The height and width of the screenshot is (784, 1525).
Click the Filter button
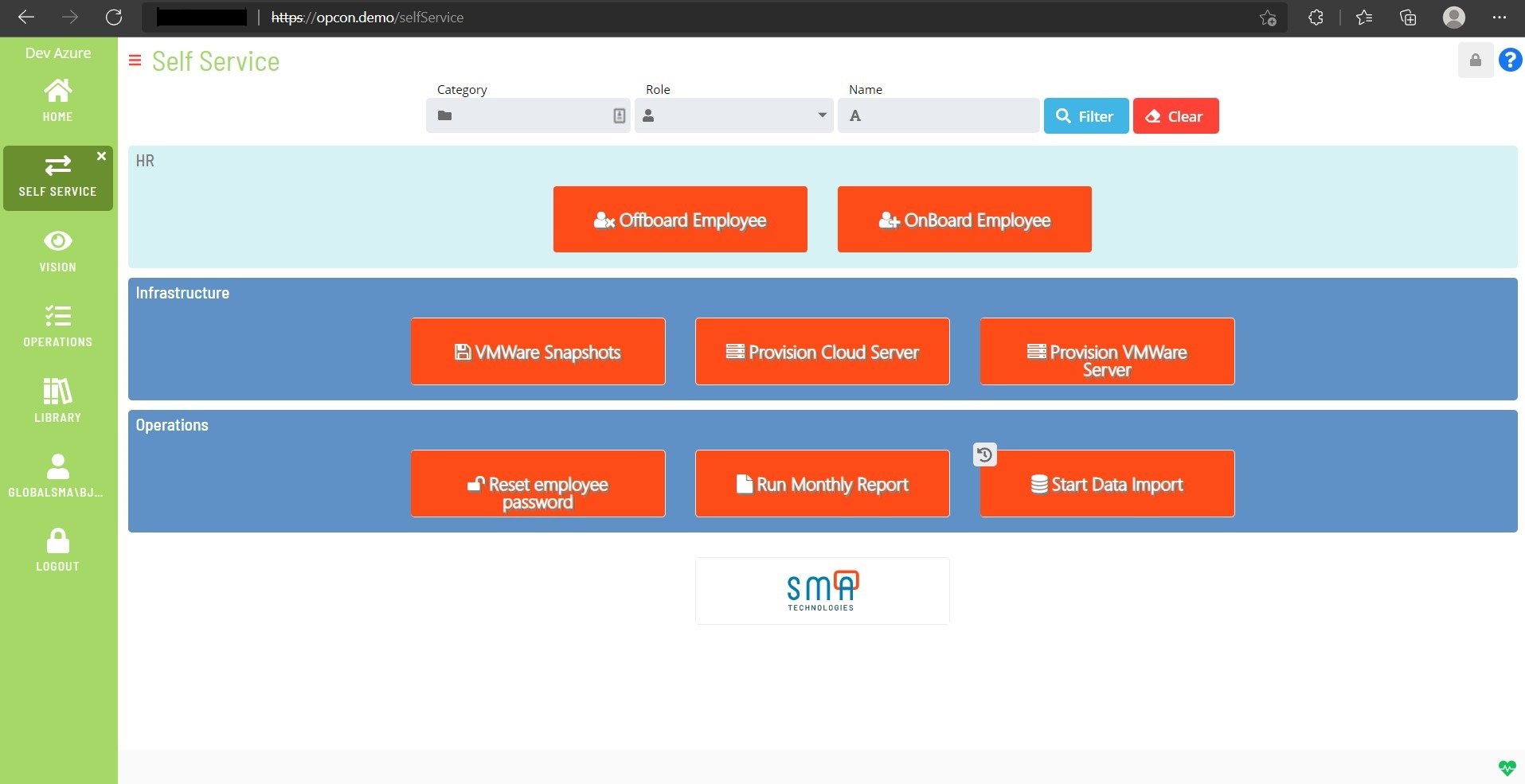[x=1085, y=115]
